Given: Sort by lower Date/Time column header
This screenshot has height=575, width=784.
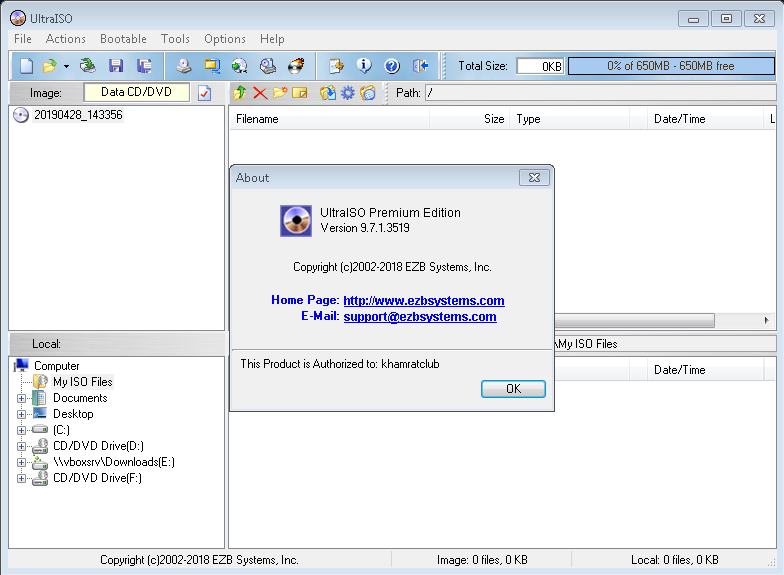Looking at the screenshot, I should (x=705, y=370).
